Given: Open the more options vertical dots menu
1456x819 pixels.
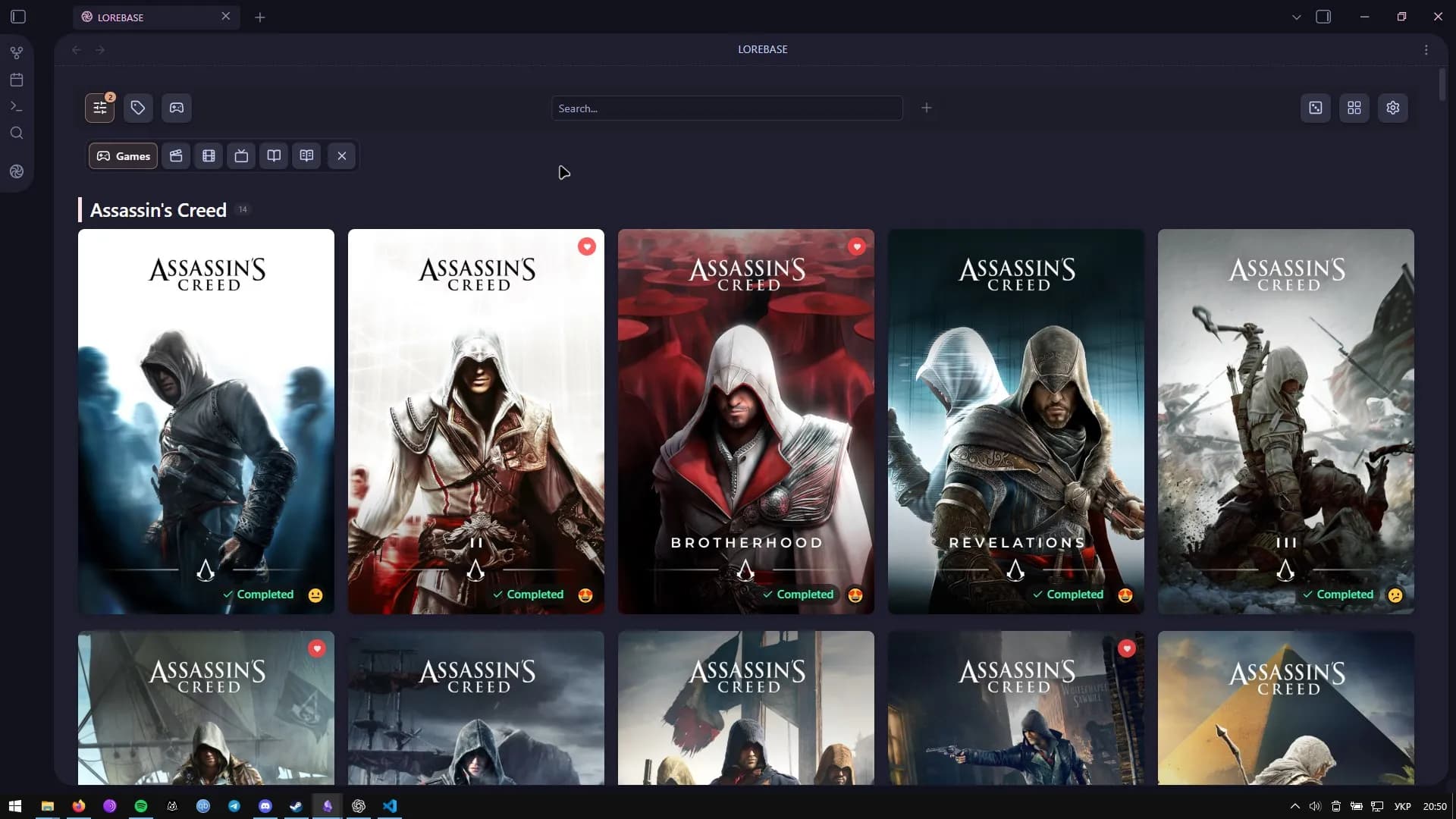Looking at the screenshot, I should tap(1426, 49).
